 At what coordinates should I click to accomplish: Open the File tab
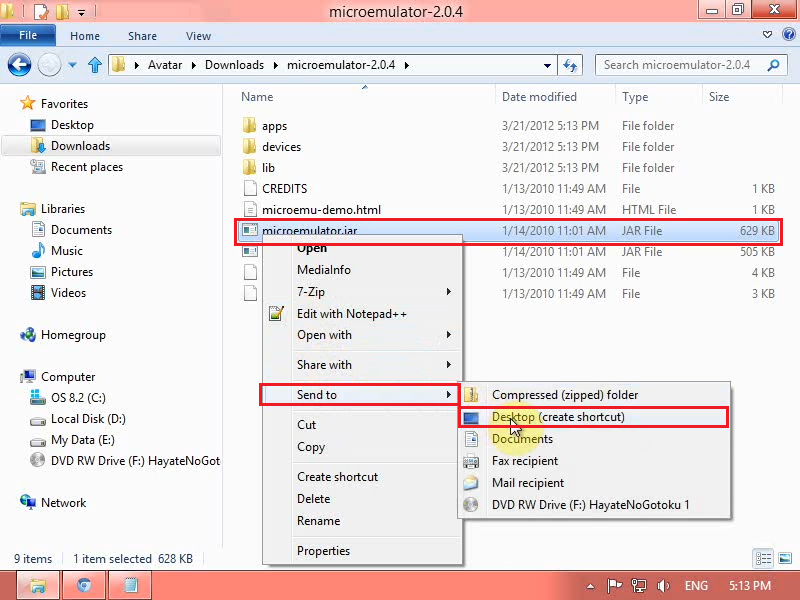28,35
